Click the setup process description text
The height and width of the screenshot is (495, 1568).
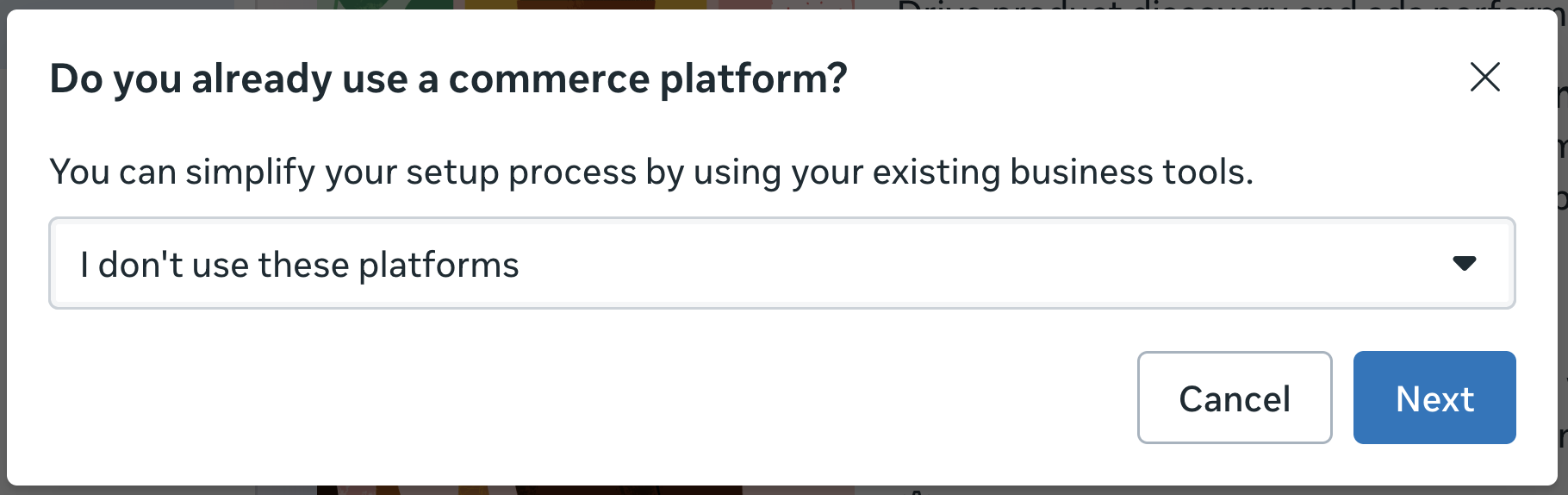650,172
